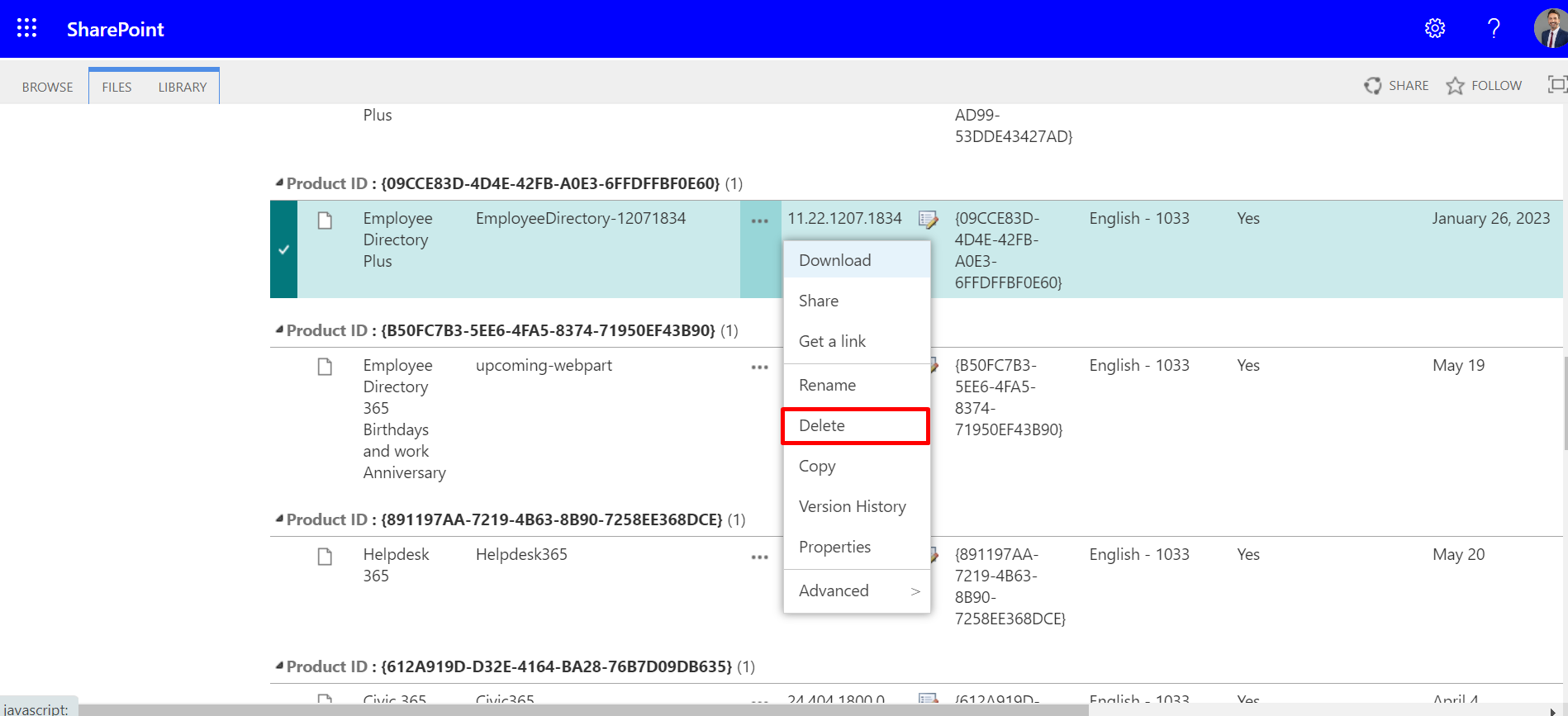The image size is (1568, 716).
Task: Click the edit icon next to 11.22.1207.1834
Action: click(929, 220)
